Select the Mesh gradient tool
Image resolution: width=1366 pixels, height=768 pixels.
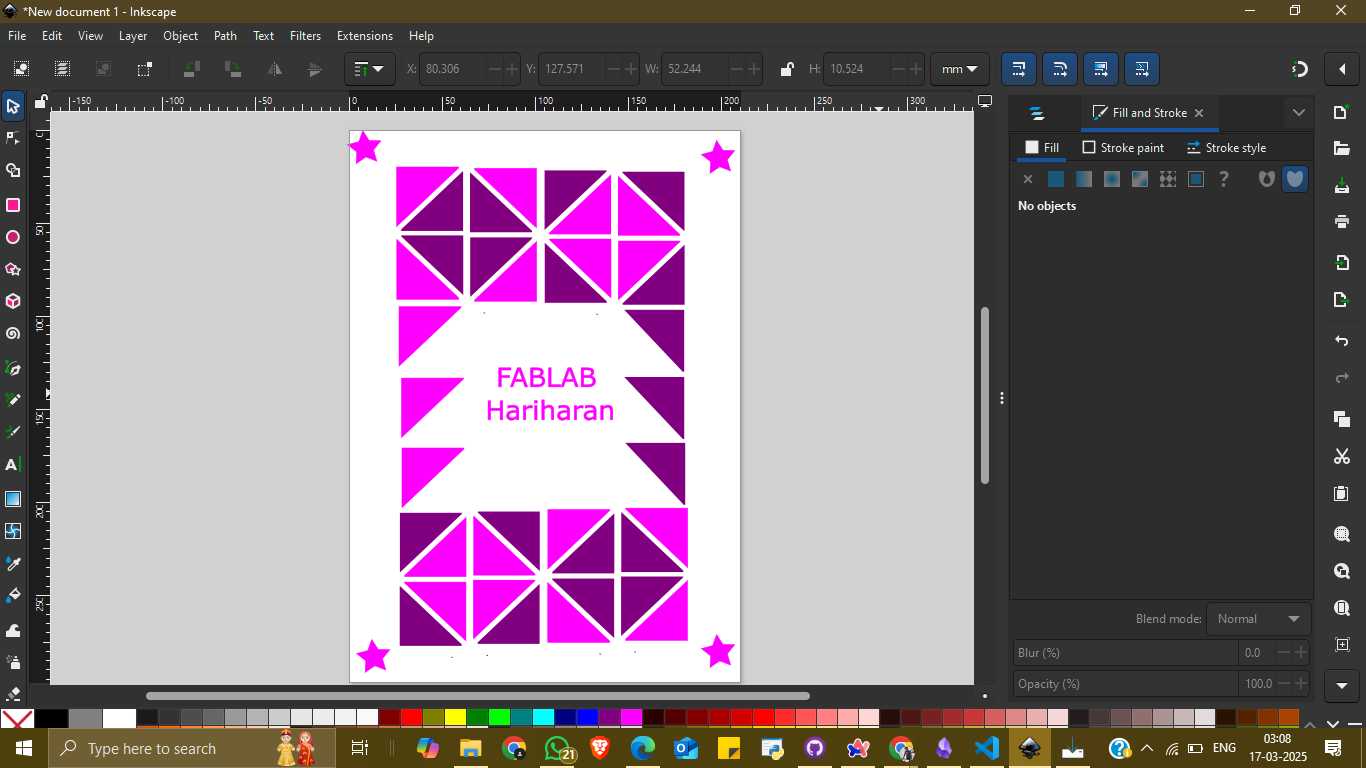point(13,531)
